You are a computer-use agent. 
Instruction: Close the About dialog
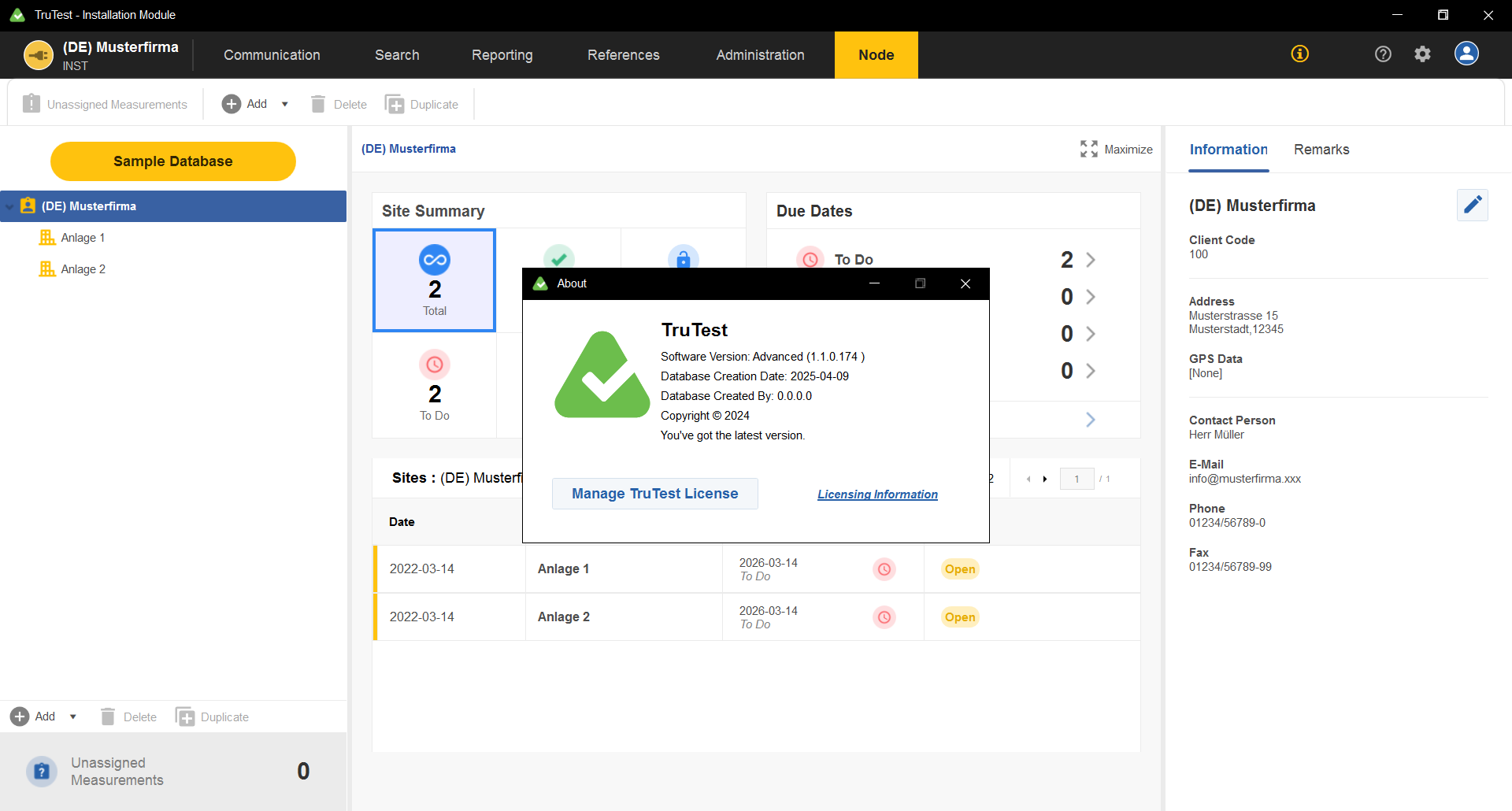point(965,283)
